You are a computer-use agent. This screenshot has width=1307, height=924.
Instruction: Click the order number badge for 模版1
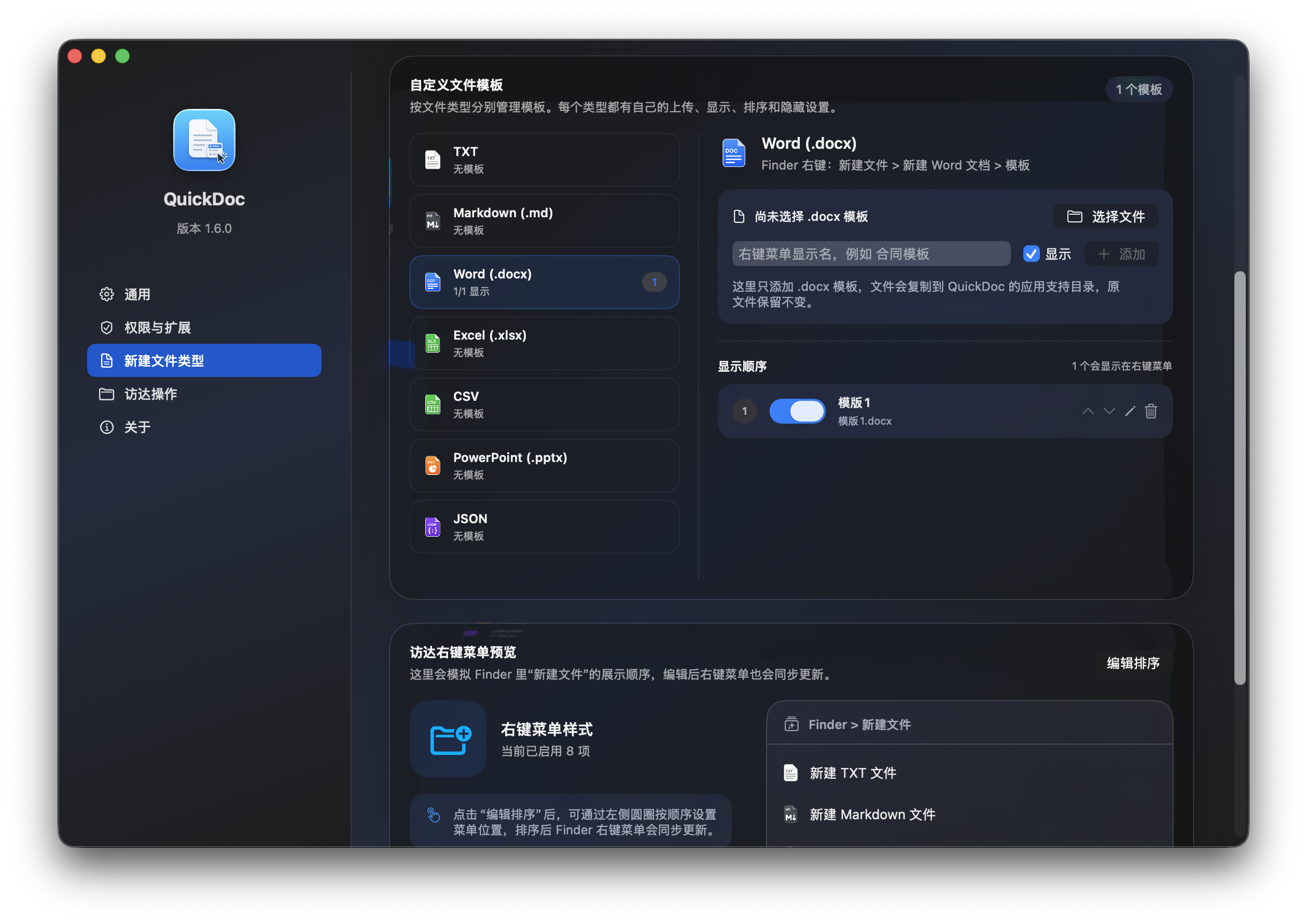(x=744, y=411)
